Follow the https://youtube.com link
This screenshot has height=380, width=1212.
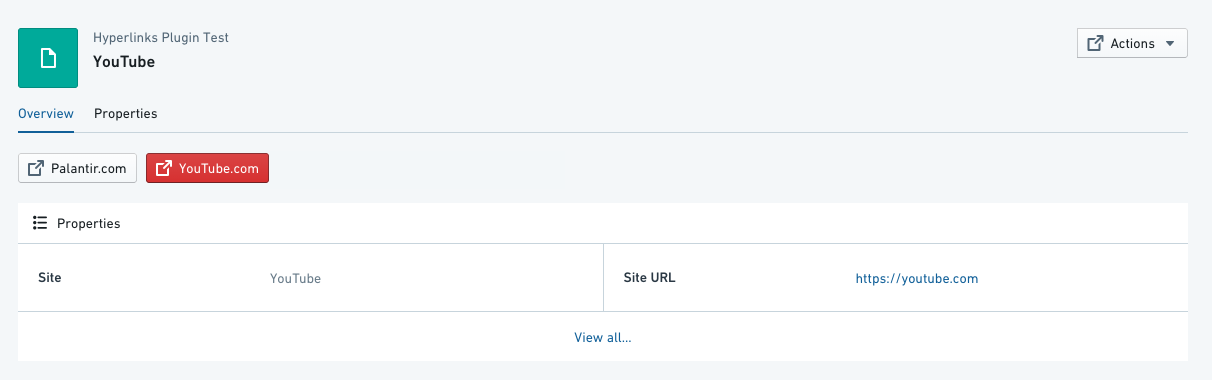917,279
